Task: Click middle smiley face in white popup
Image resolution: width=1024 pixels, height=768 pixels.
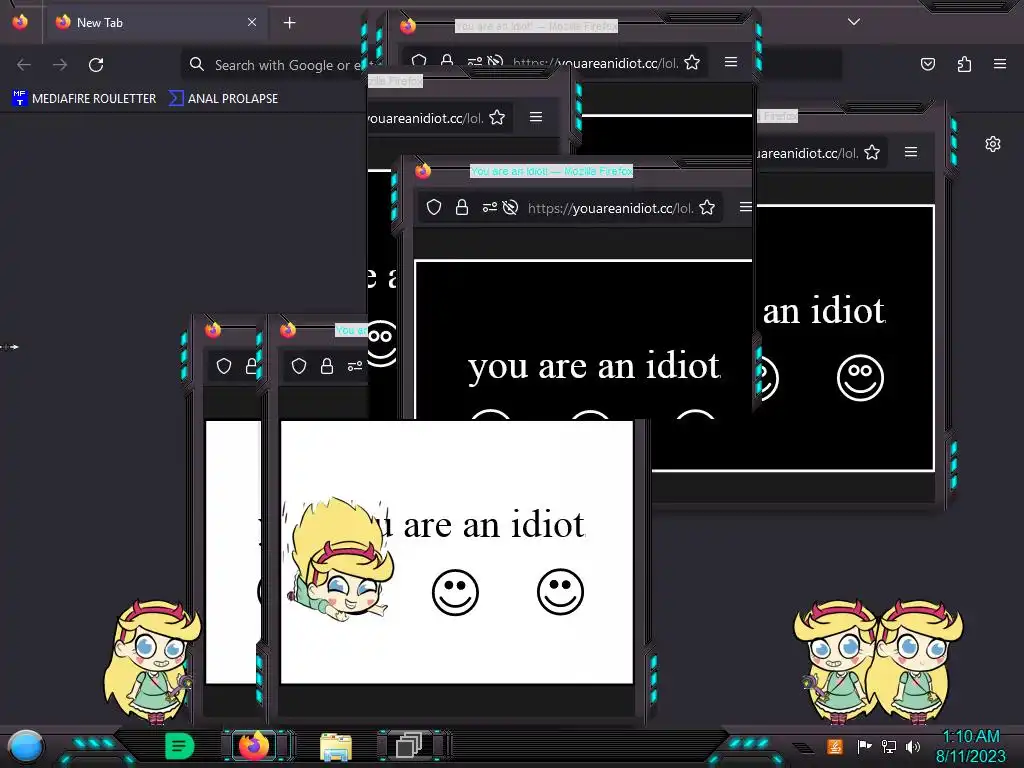Action: (x=455, y=592)
